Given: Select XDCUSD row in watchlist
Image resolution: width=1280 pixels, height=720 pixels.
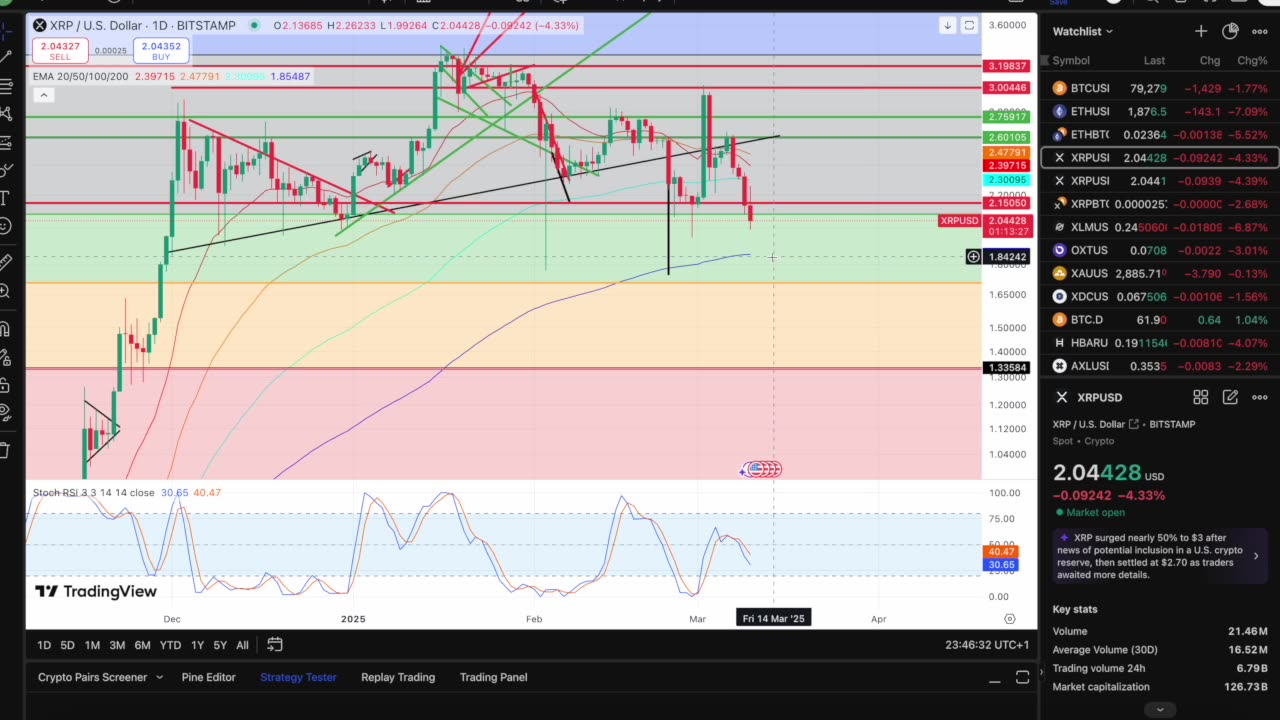Looking at the screenshot, I should [1160, 296].
